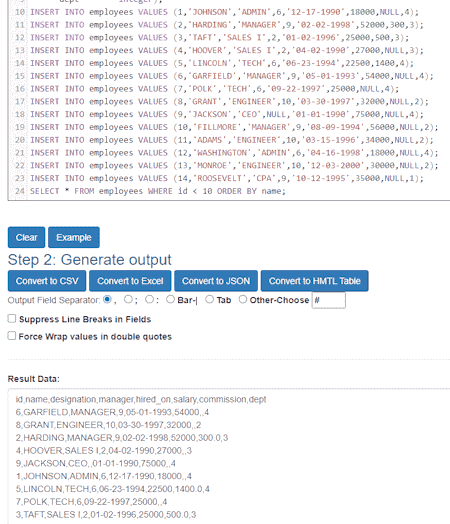The image size is (450, 524).
Task: Check Force Wrap values in double quotes
Action: (x=12, y=336)
